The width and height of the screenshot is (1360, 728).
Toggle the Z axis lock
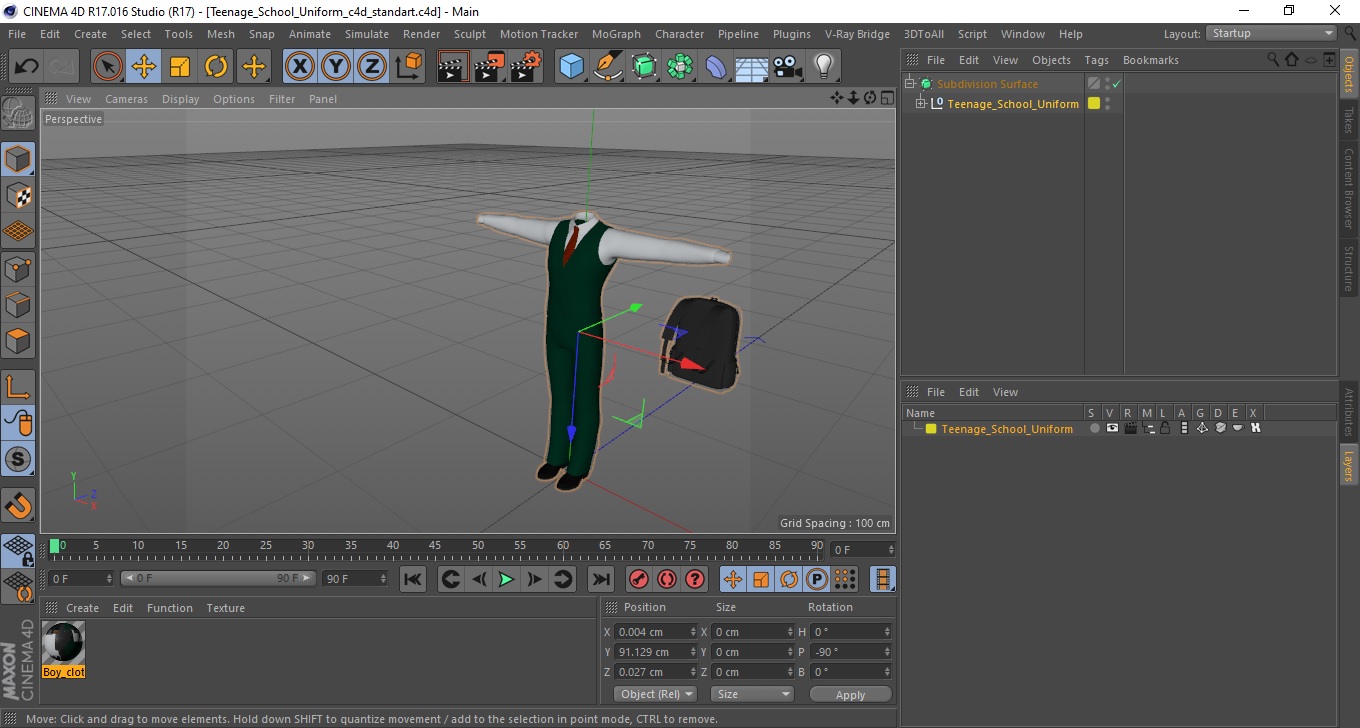(x=372, y=67)
